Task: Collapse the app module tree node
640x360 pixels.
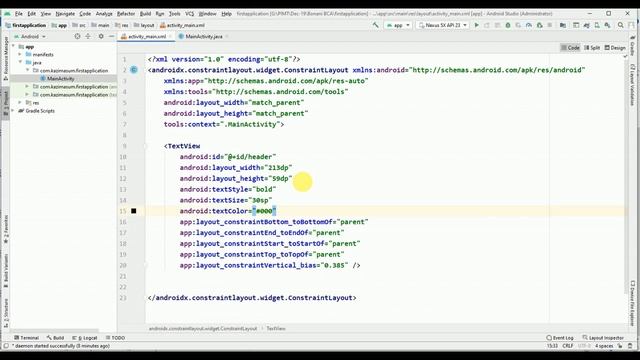Action: pyautogui.click(x=14, y=46)
